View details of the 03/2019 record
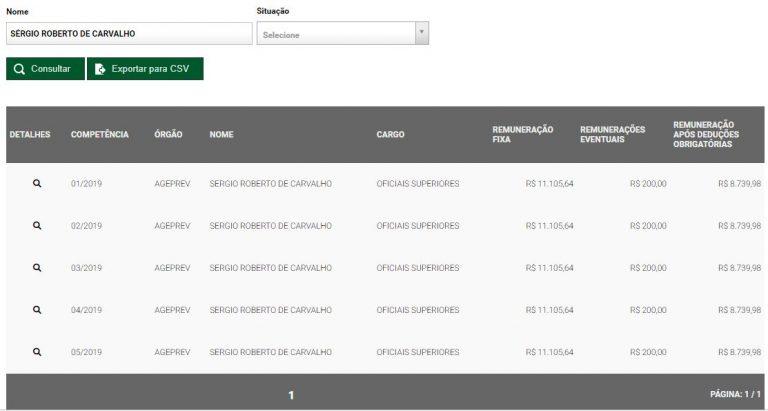 coord(37,267)
